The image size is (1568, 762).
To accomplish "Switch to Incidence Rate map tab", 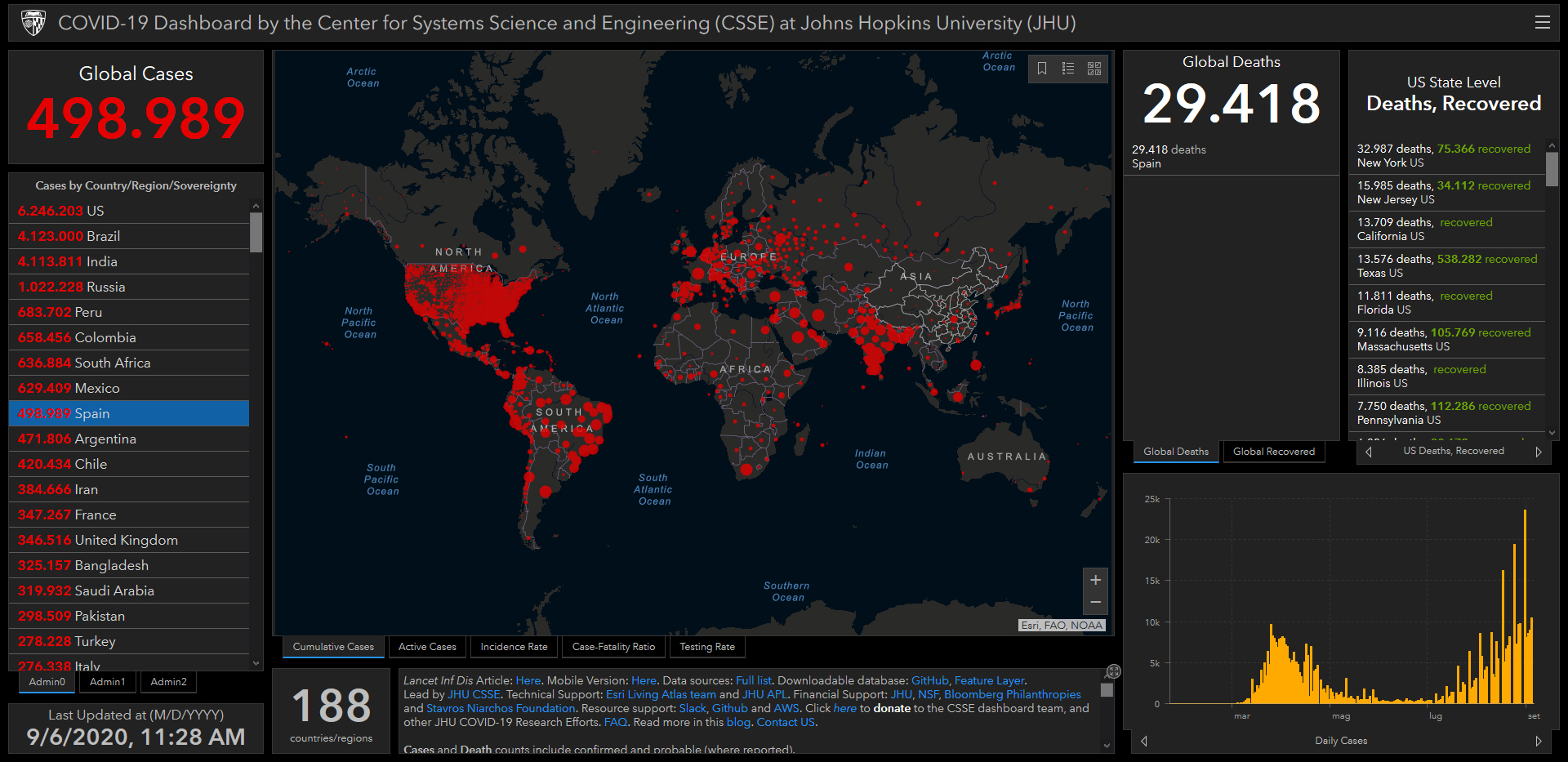I will [x=514, y=647].
